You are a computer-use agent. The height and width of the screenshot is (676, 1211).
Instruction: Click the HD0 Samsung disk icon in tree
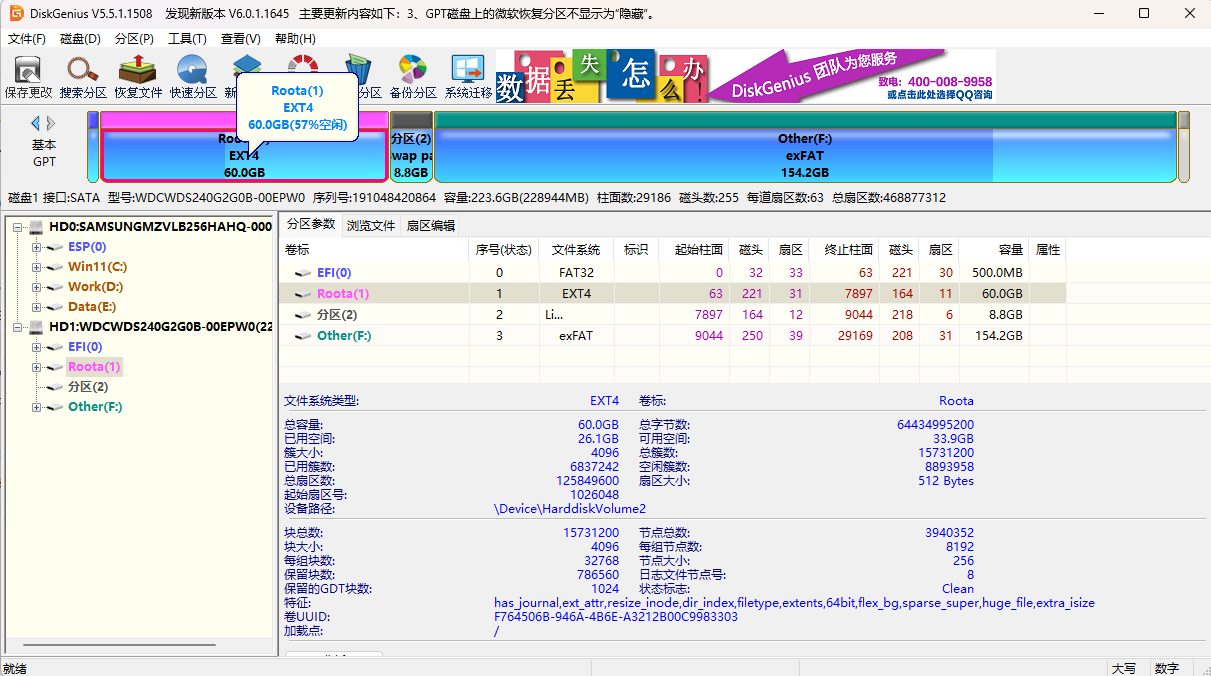coord(36,227)
